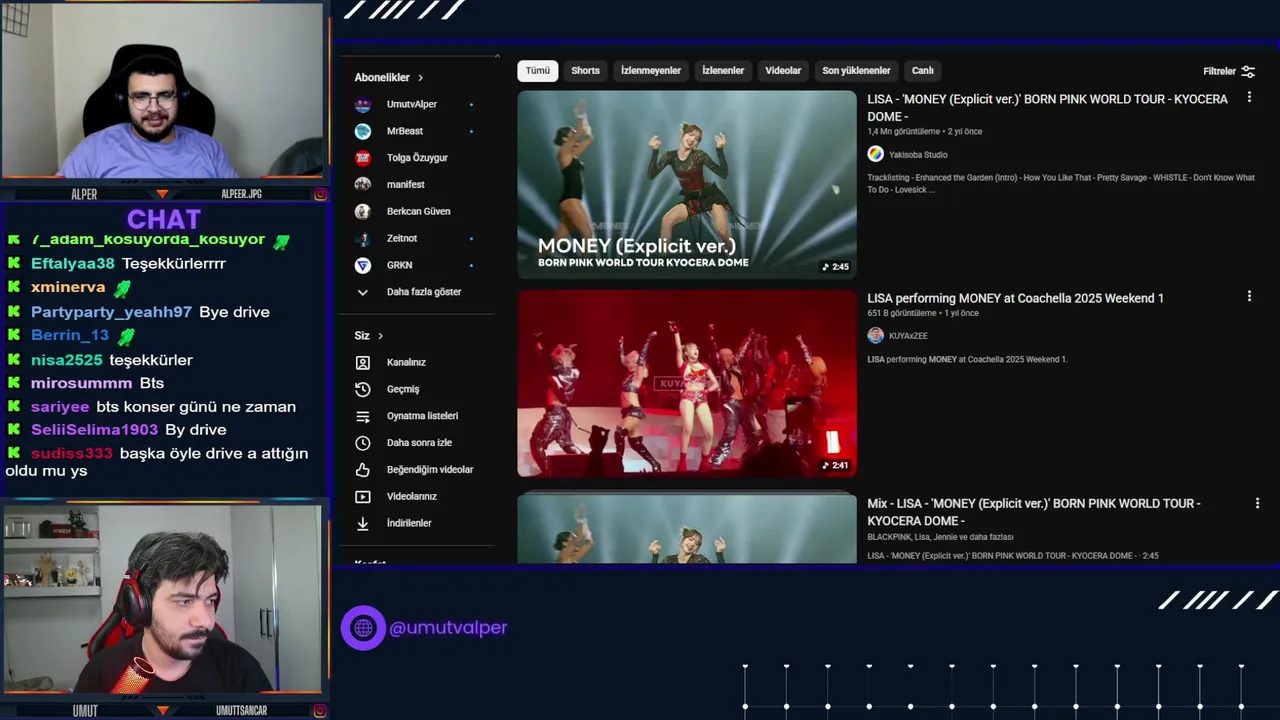Open LISA MONEY Explicit ver. Kyocera Dome title
The image size is (1280, 720).
[1047, 108]
